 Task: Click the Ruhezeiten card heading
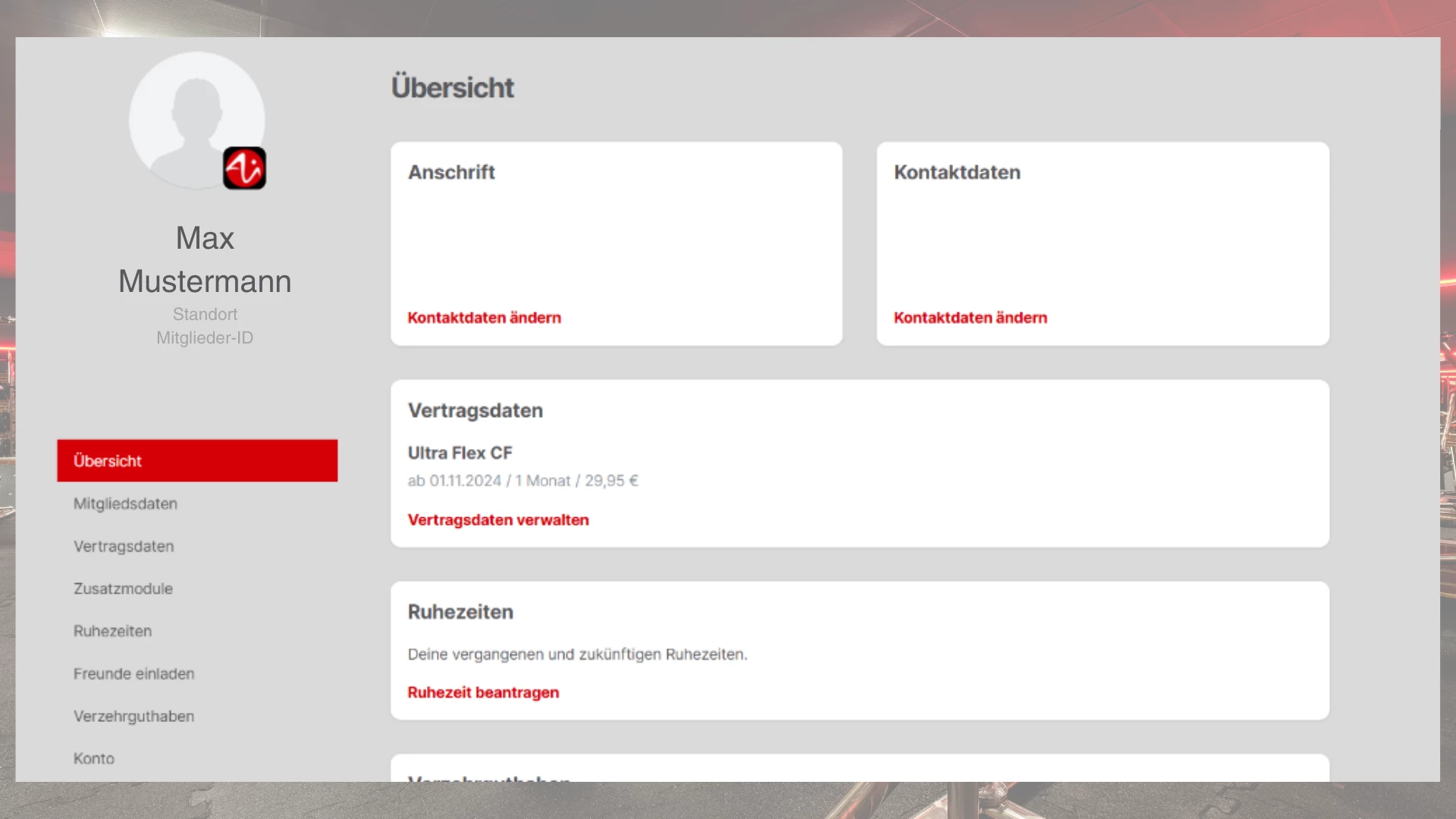(460, 612)
